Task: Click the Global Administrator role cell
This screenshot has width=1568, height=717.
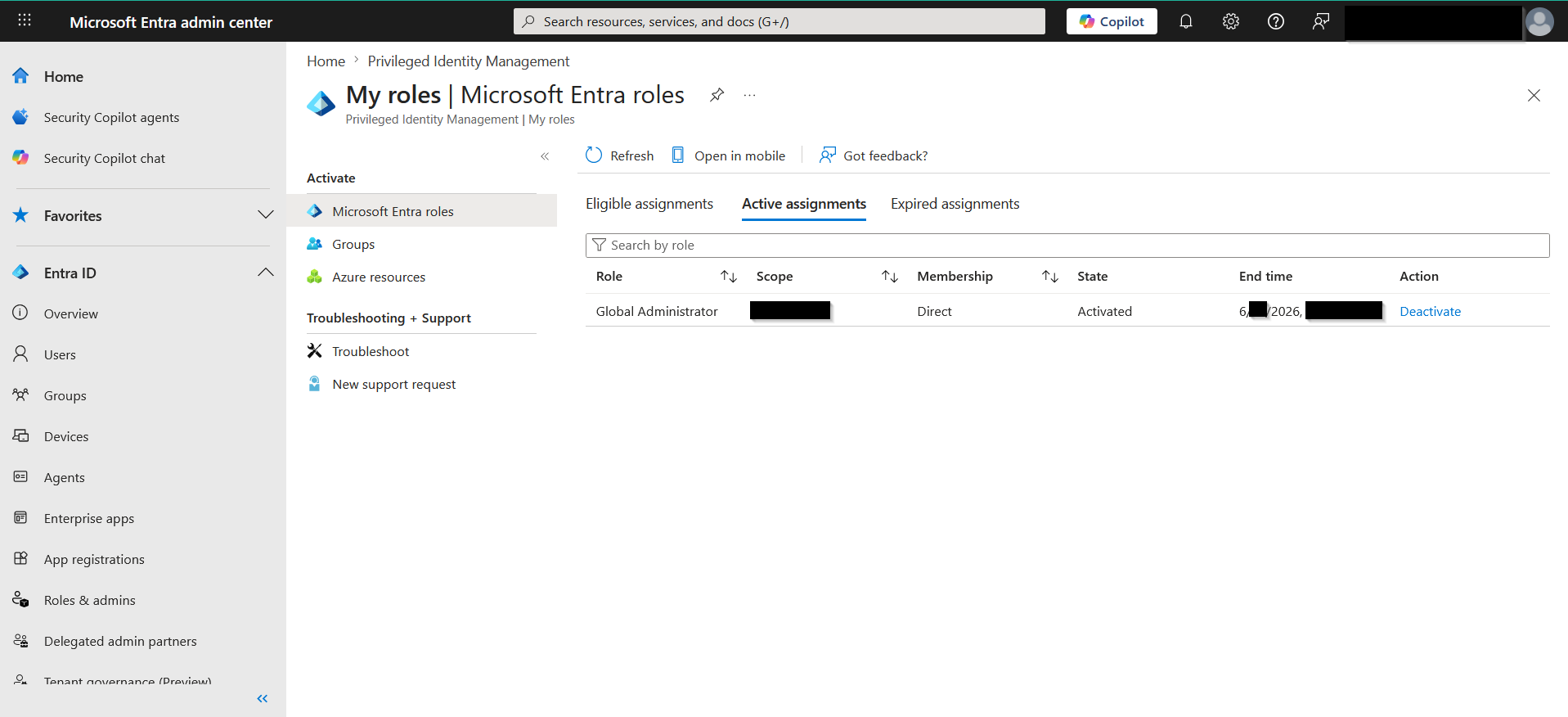Action: tap(657, 311)
